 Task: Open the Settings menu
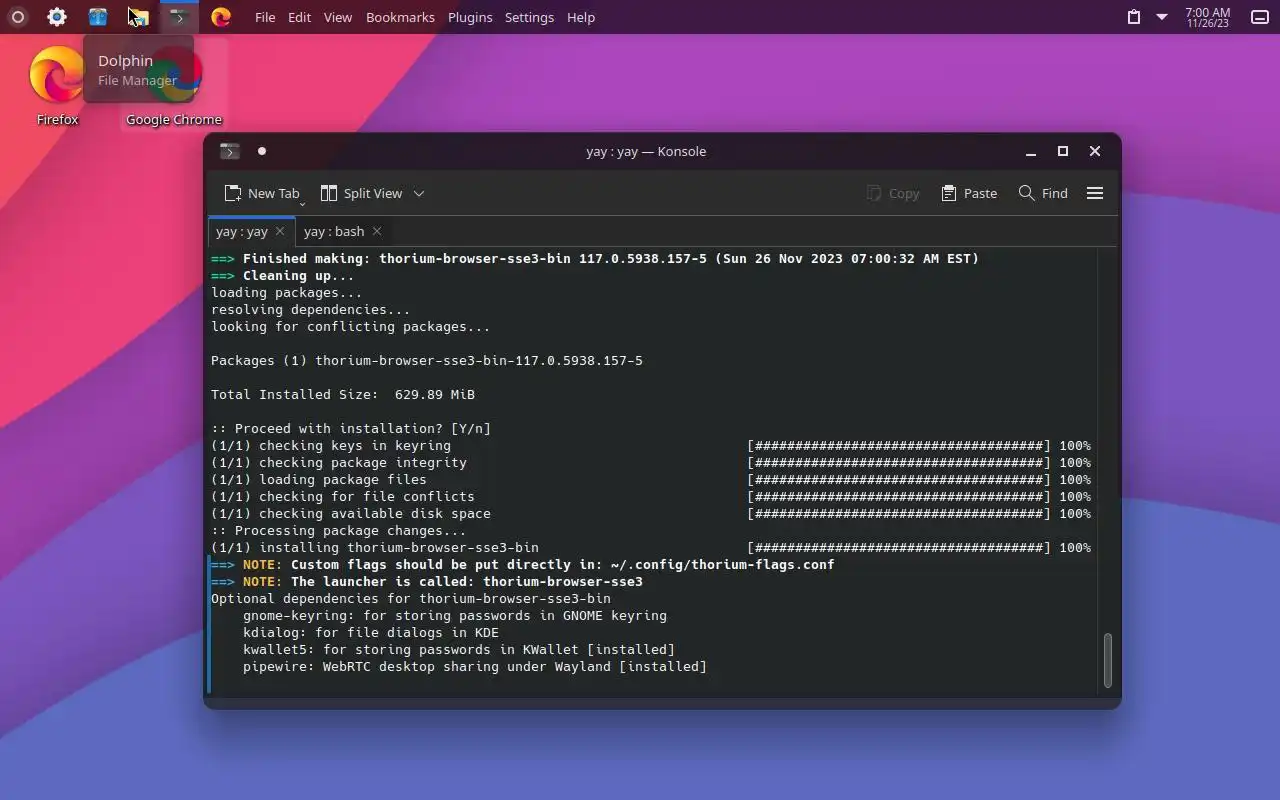[529, 17]
